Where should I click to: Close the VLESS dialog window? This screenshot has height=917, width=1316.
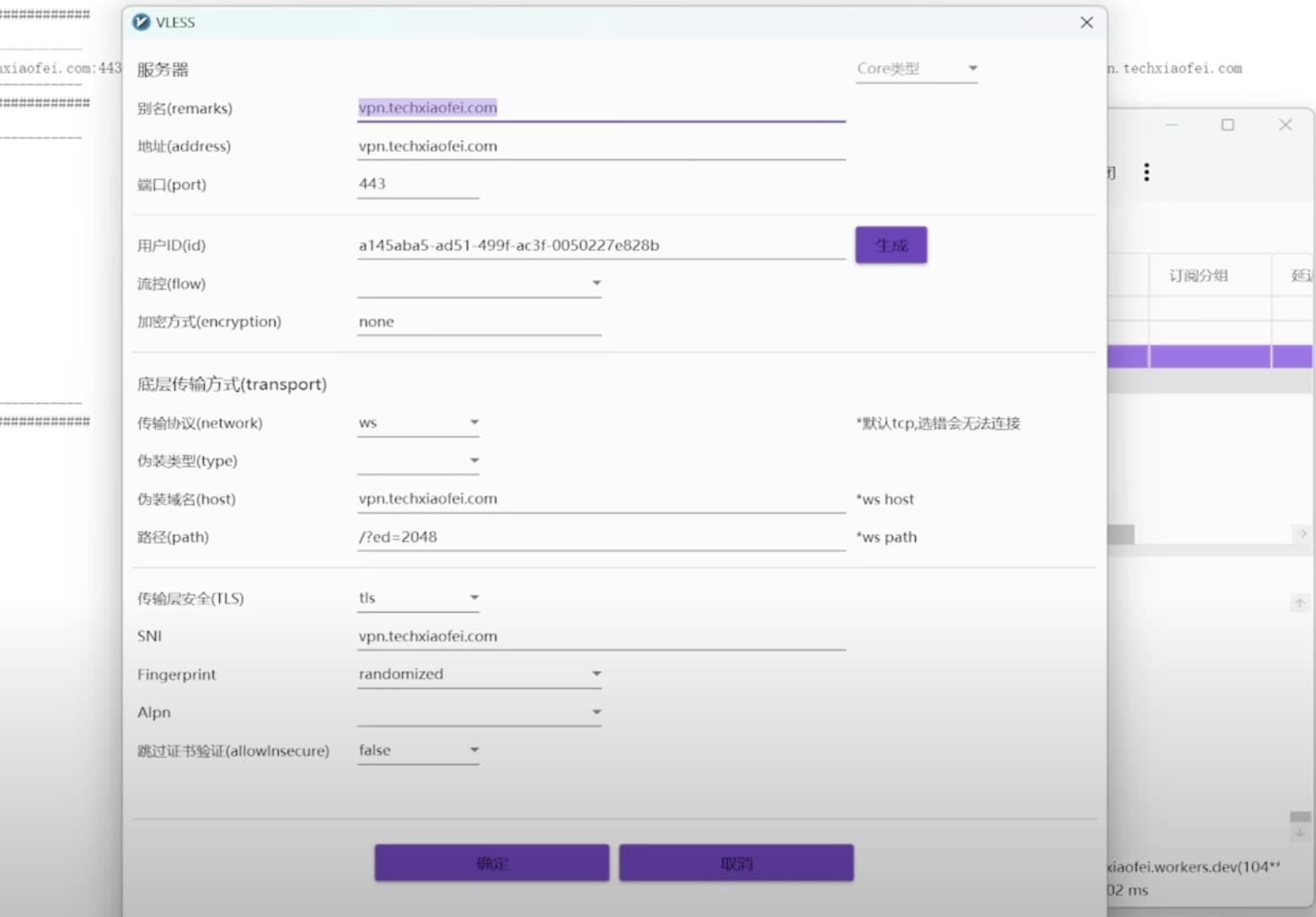click(x=1086, y=23)
